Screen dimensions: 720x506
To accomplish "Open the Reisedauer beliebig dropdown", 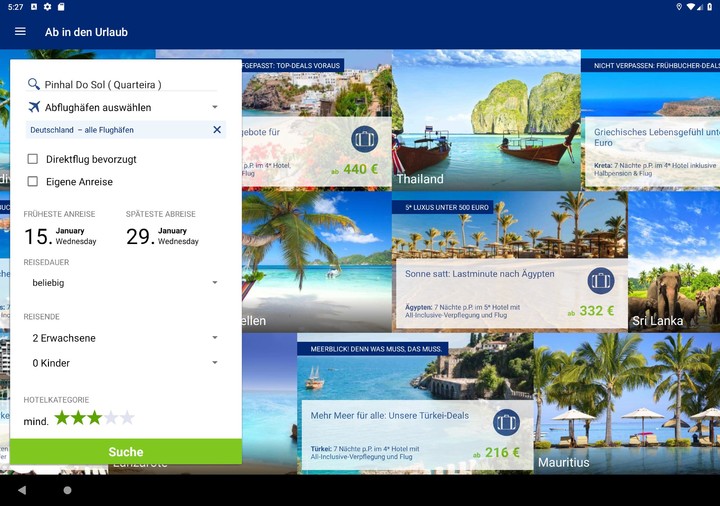I will pyautogui.click(x=125, y=283).
